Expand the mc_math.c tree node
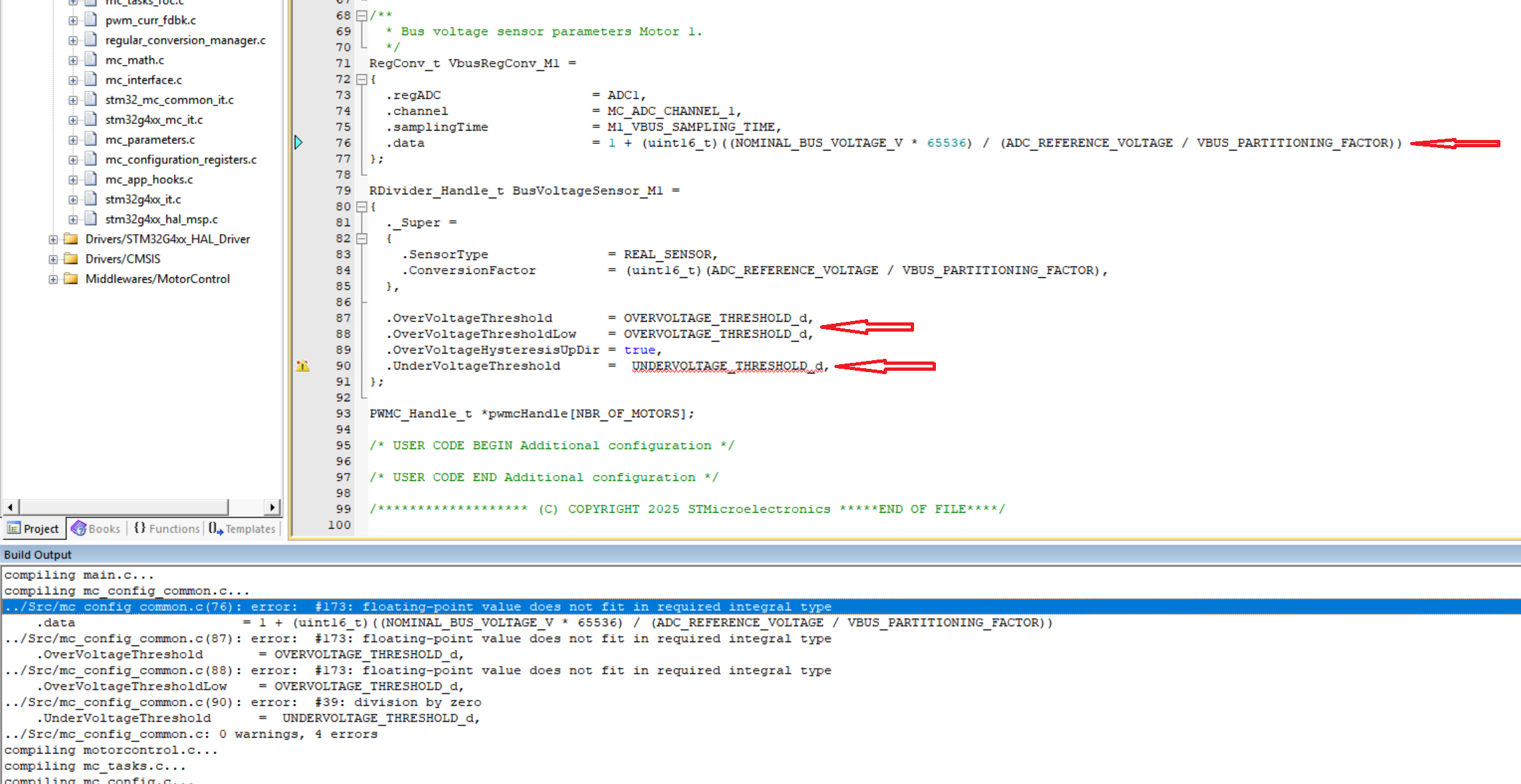1521x784 pixels. coord(73,60)
